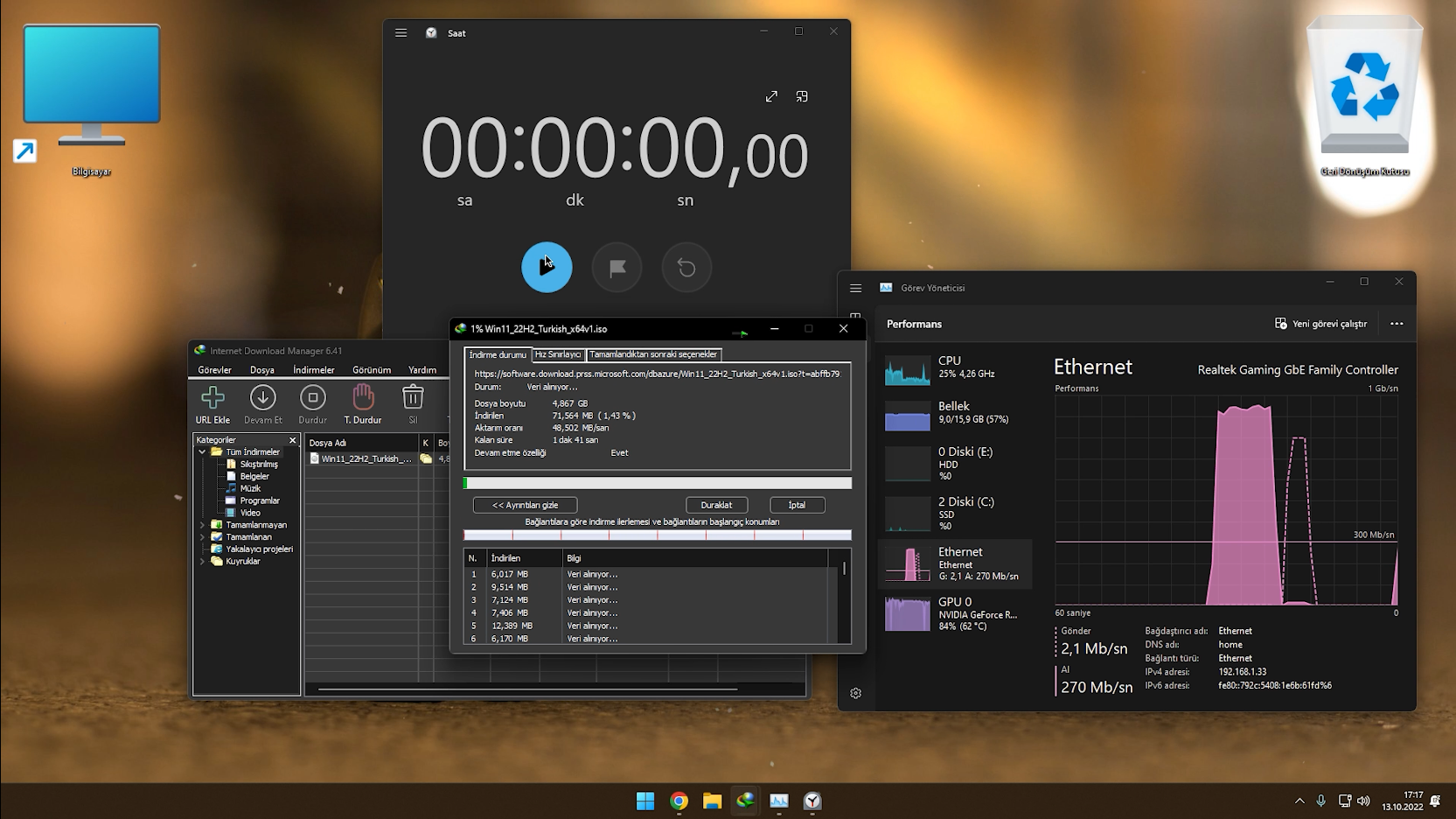The width and height of the screenshot is (1456, 819).
Task: Collapse the Tüm İndirmeler tree node
Action: [x=203, y=452]
